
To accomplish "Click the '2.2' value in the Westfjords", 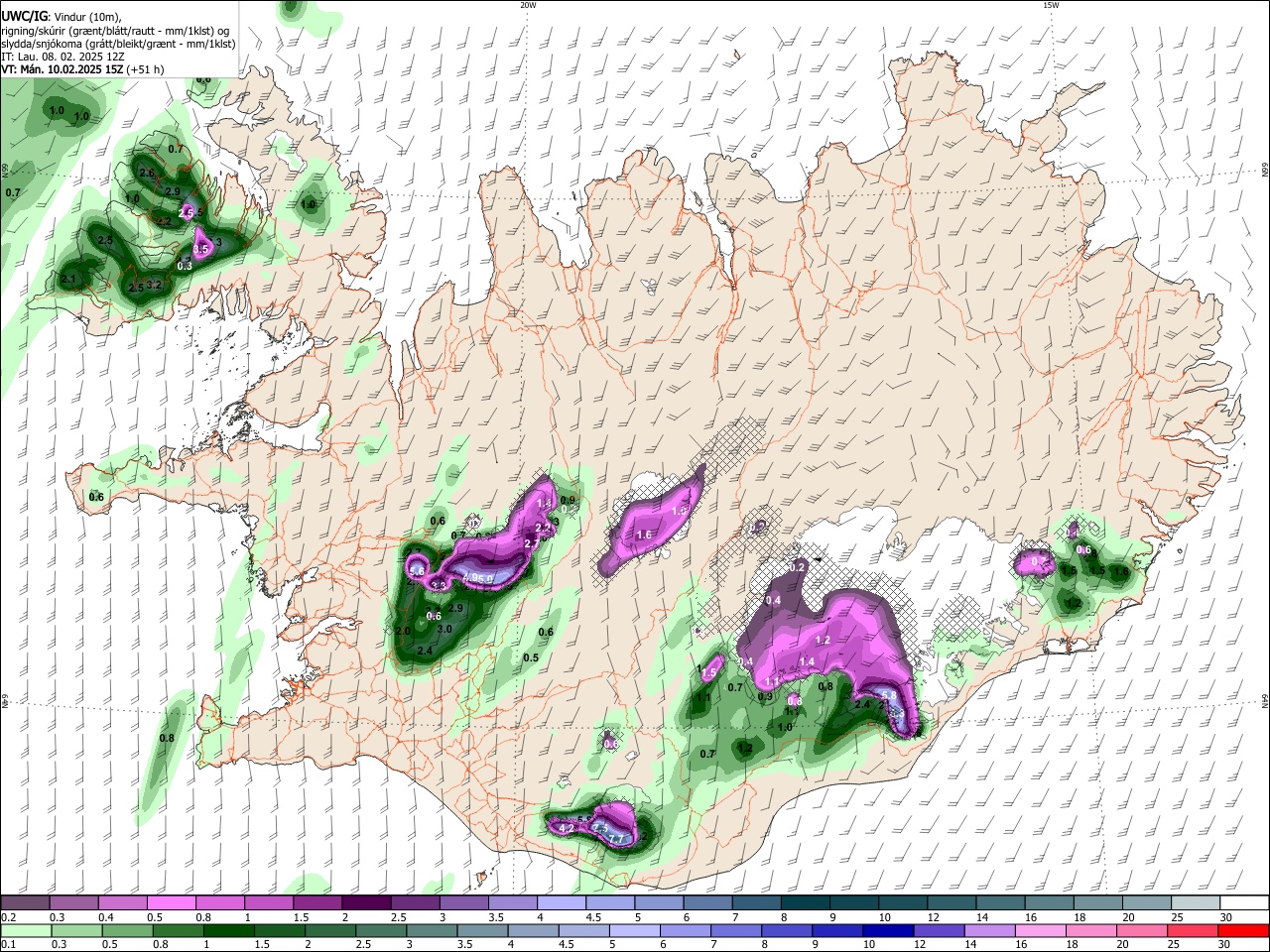I will pyautogui.click(x=165, y=222).
